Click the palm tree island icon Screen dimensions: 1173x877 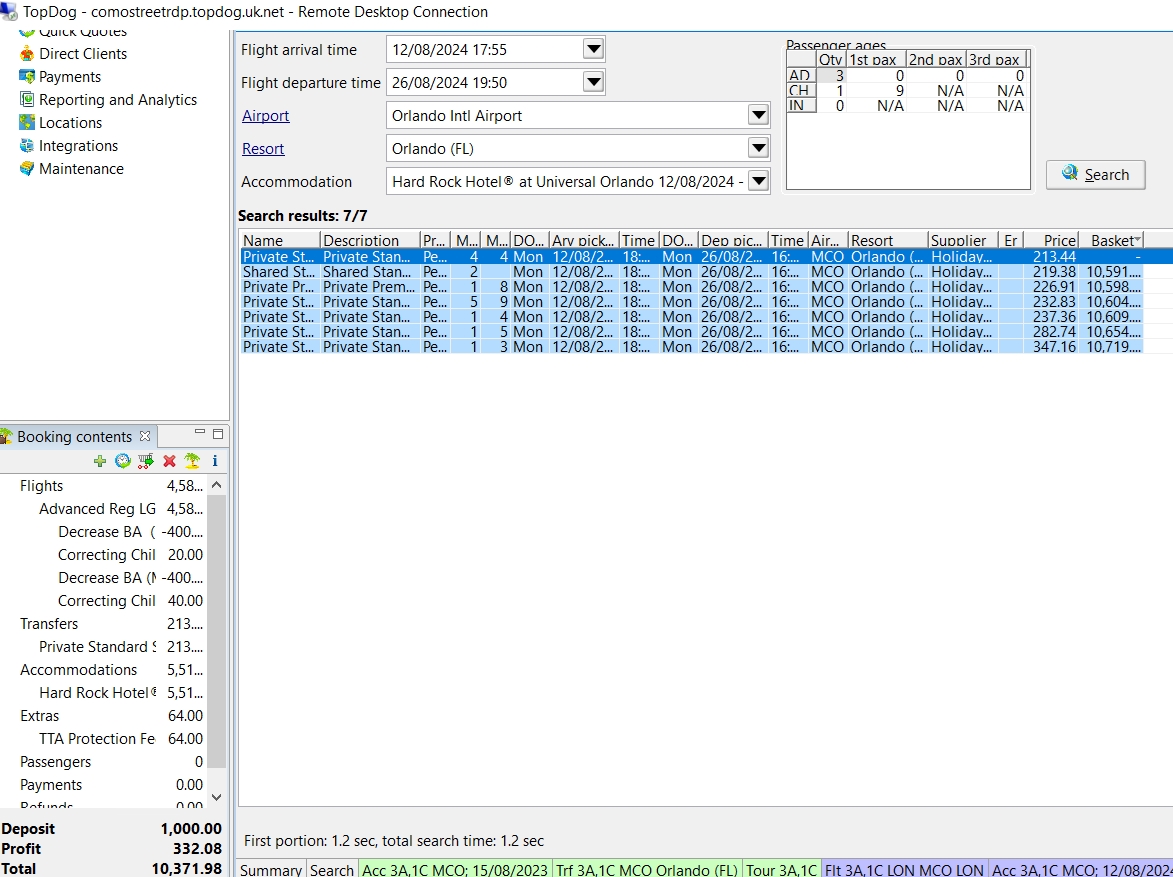[x=192, y=461]
